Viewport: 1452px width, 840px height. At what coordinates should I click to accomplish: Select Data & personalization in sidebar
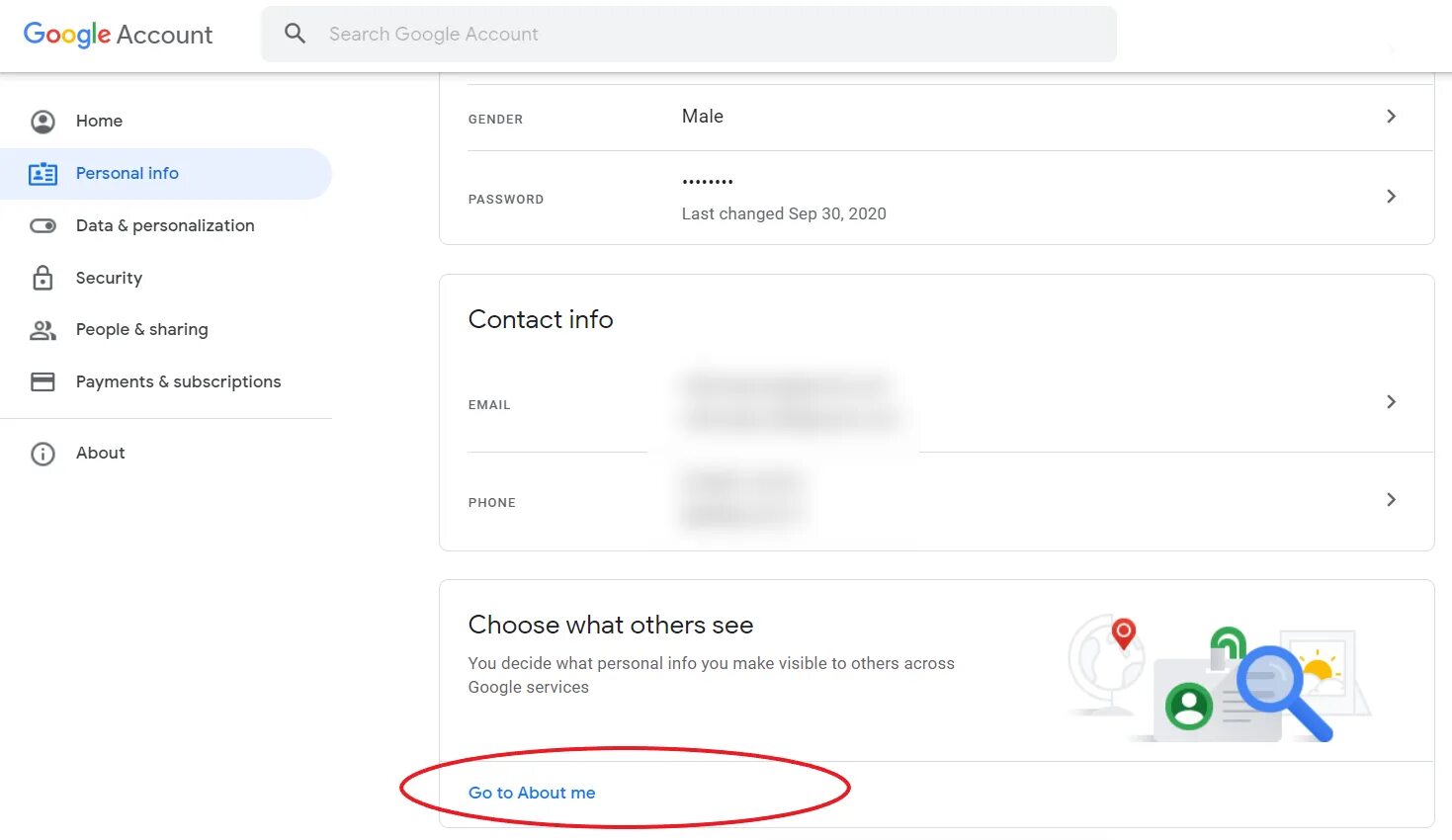coord(166,226)
